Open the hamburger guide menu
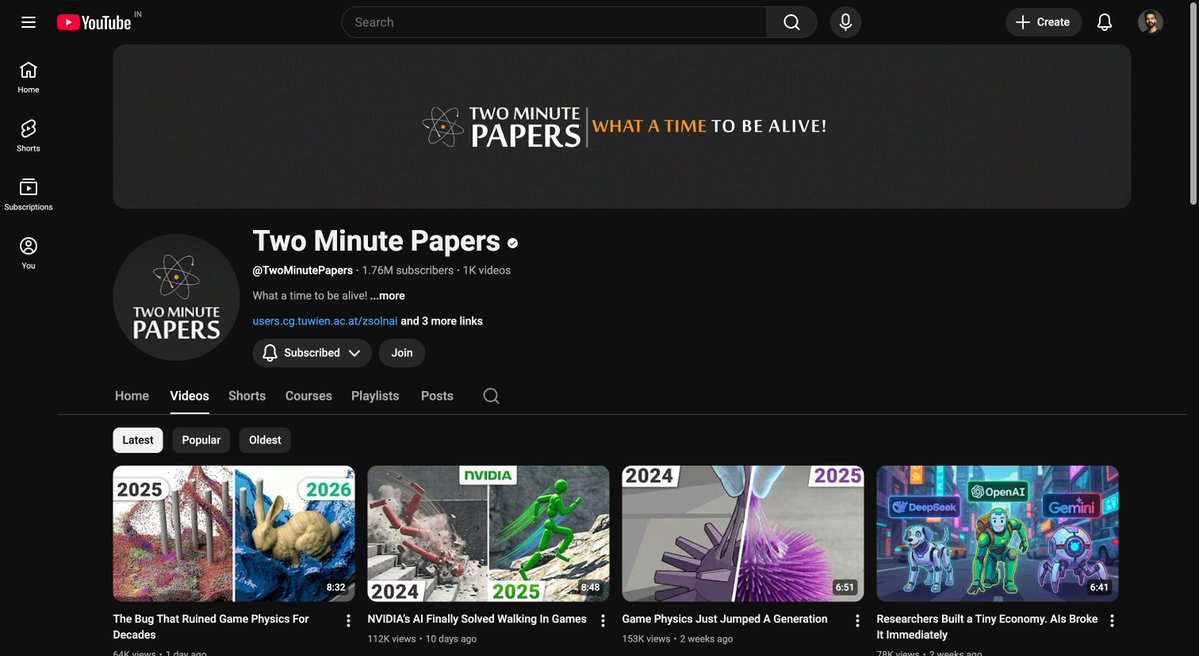The height and width of the screenshot is (656, 1199). point(28,22)
